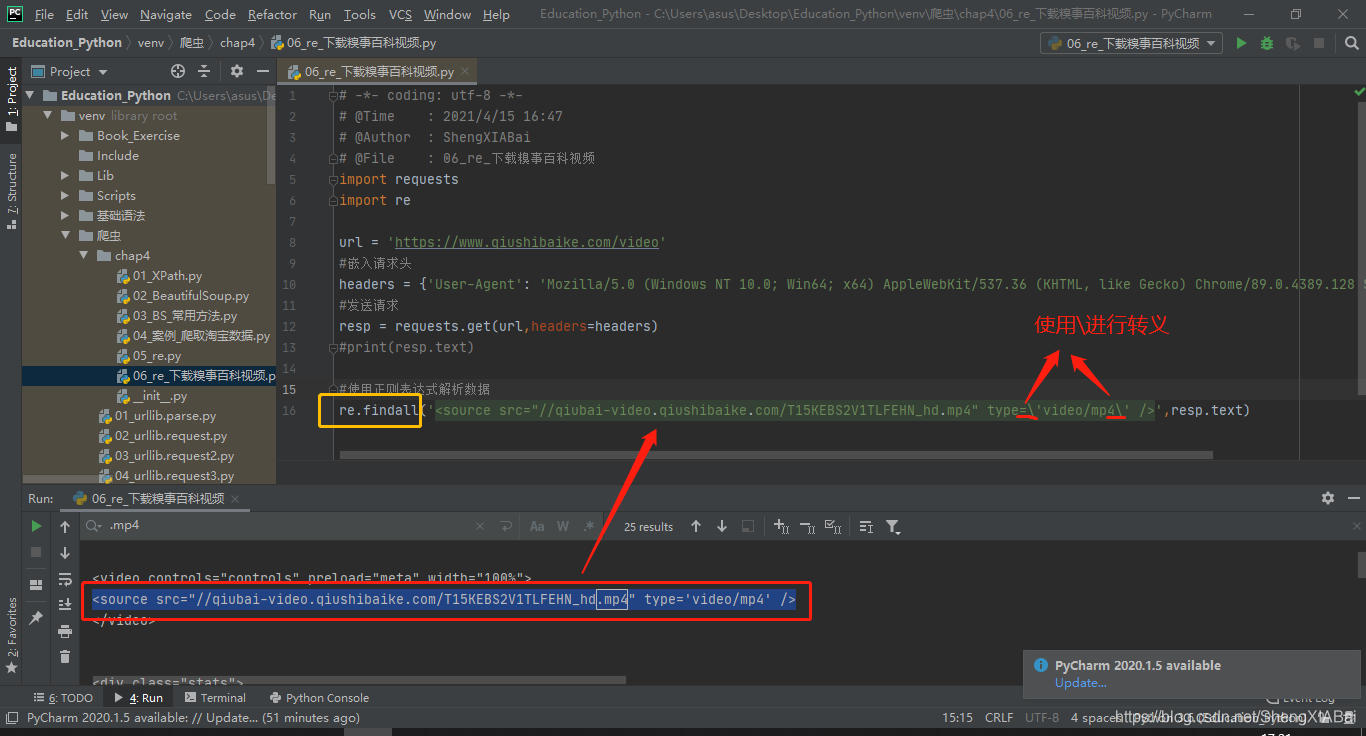Click the Stop icon in Run panel
This screenshot has height=736, width=1366.
36,552
